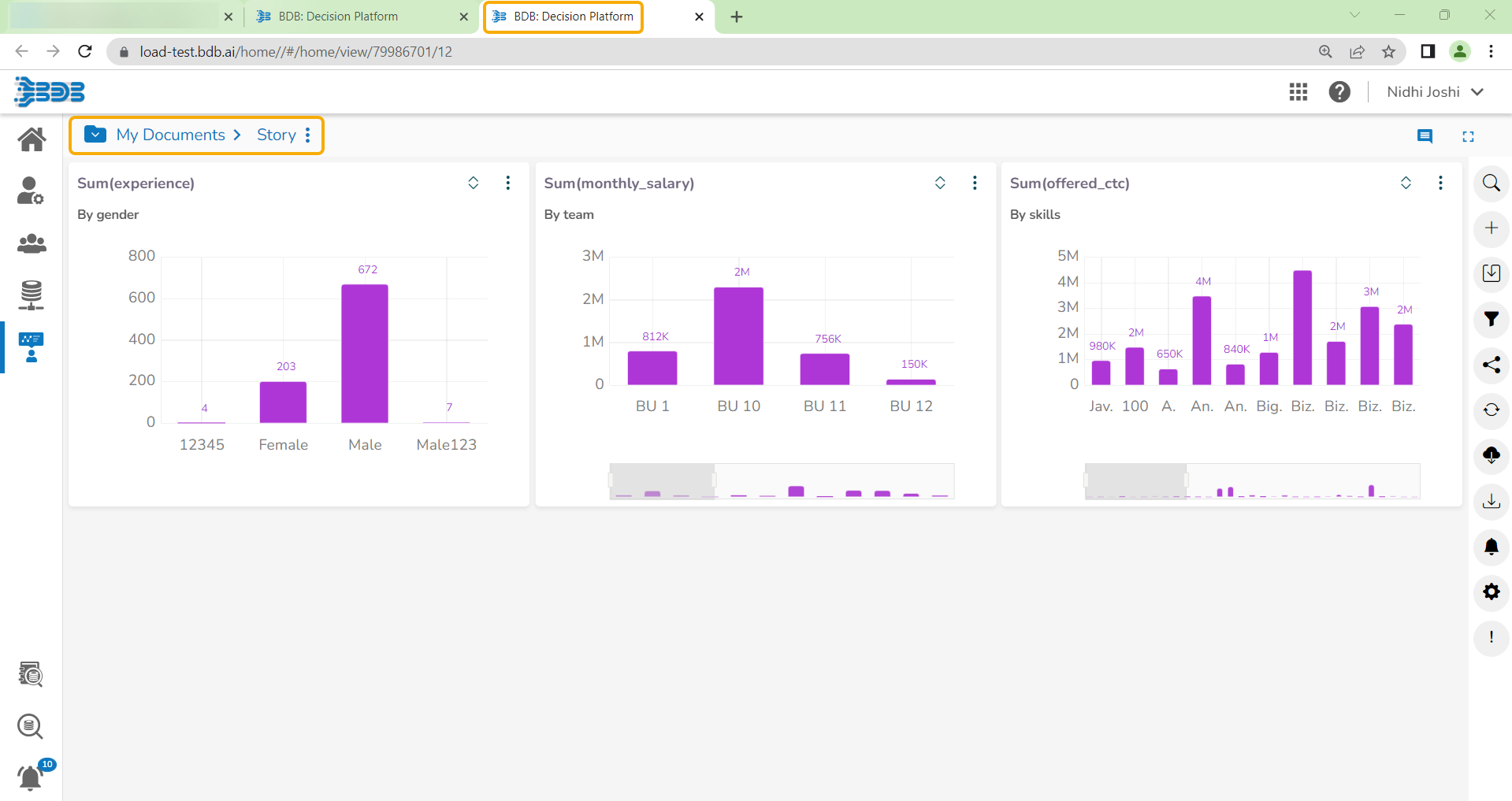Image resolution: width=1512 pixels, height=801 pixels.
Task: Click the My Documents breadcrumb link
Action: (x=170, y=135)
